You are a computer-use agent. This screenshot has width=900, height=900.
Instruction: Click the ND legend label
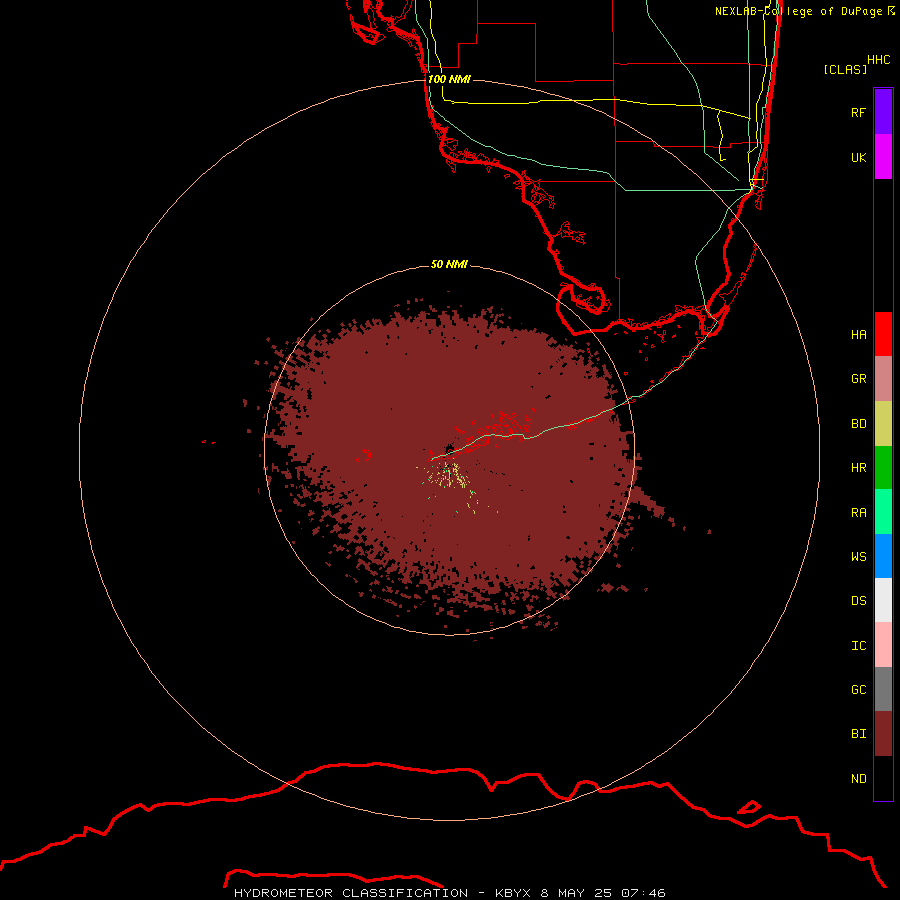(858, 779)
